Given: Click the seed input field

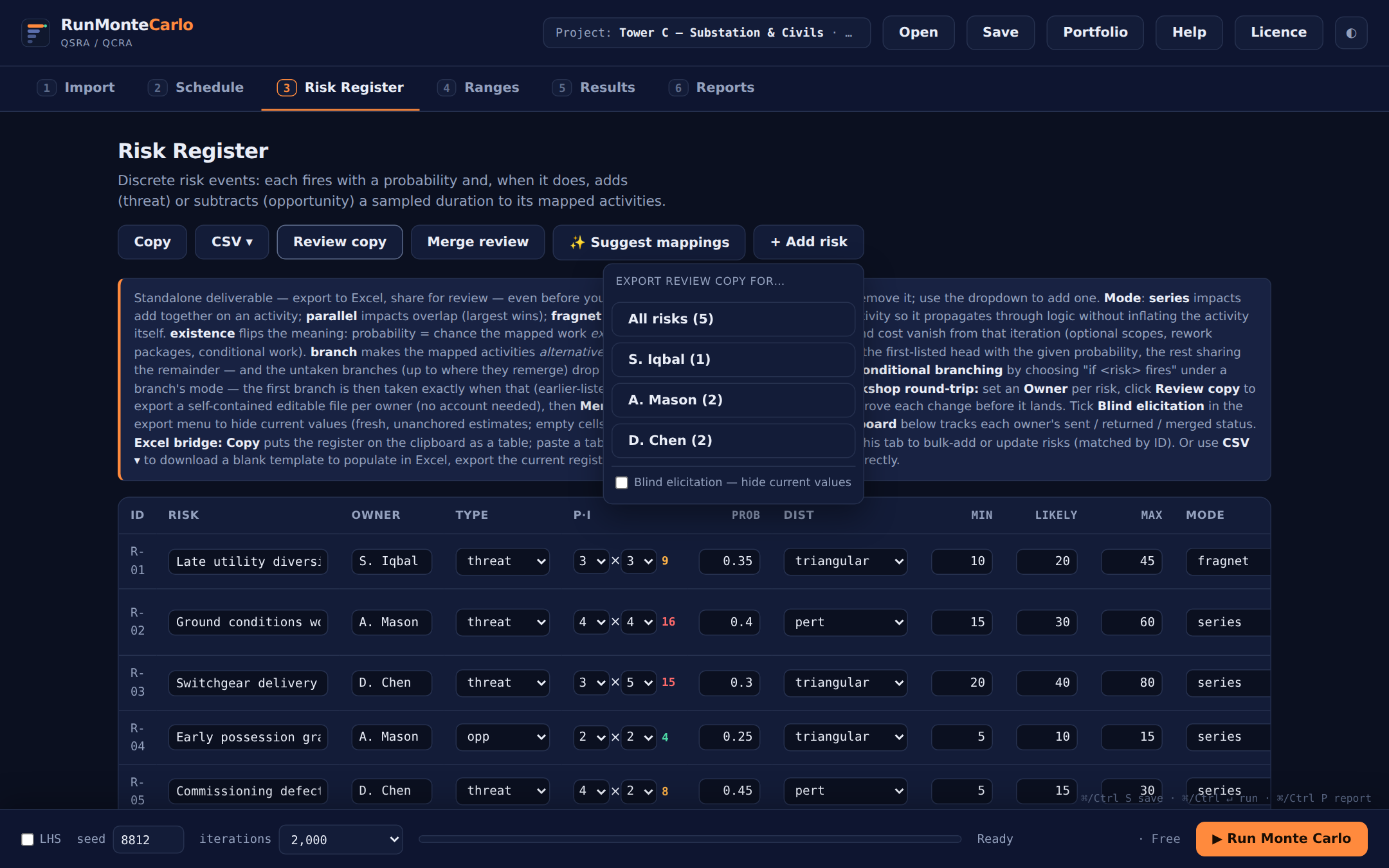Looking at the screenshot, I should pos(149,840).
